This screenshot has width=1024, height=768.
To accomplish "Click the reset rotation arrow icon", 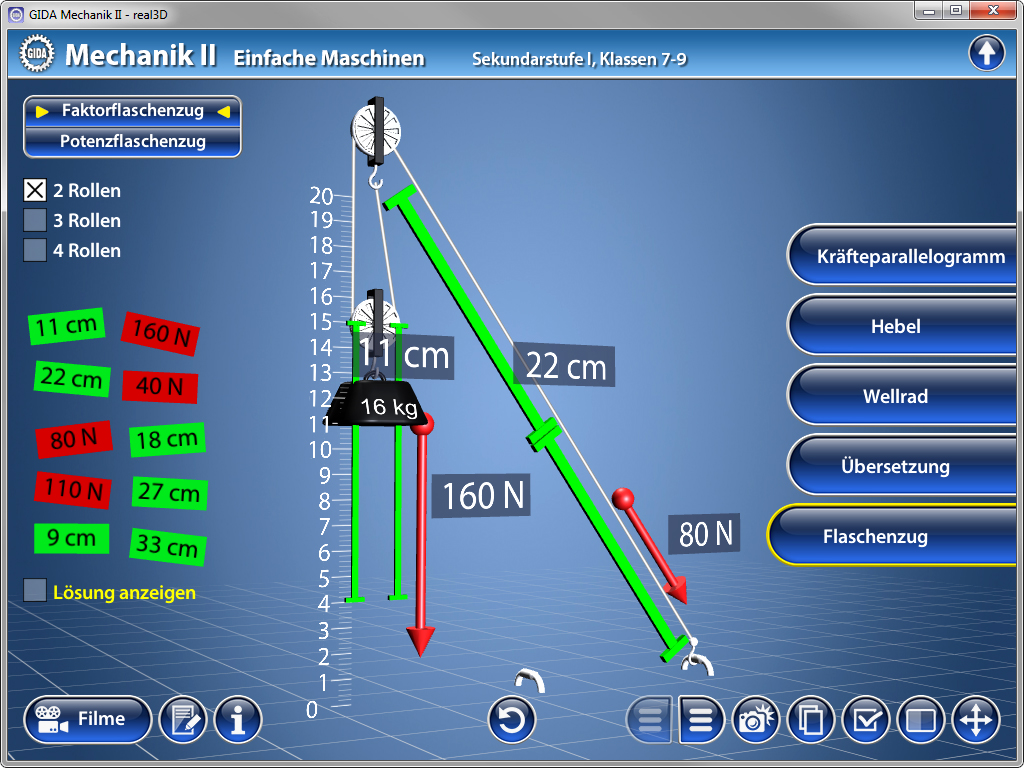I will click(512, 720).
